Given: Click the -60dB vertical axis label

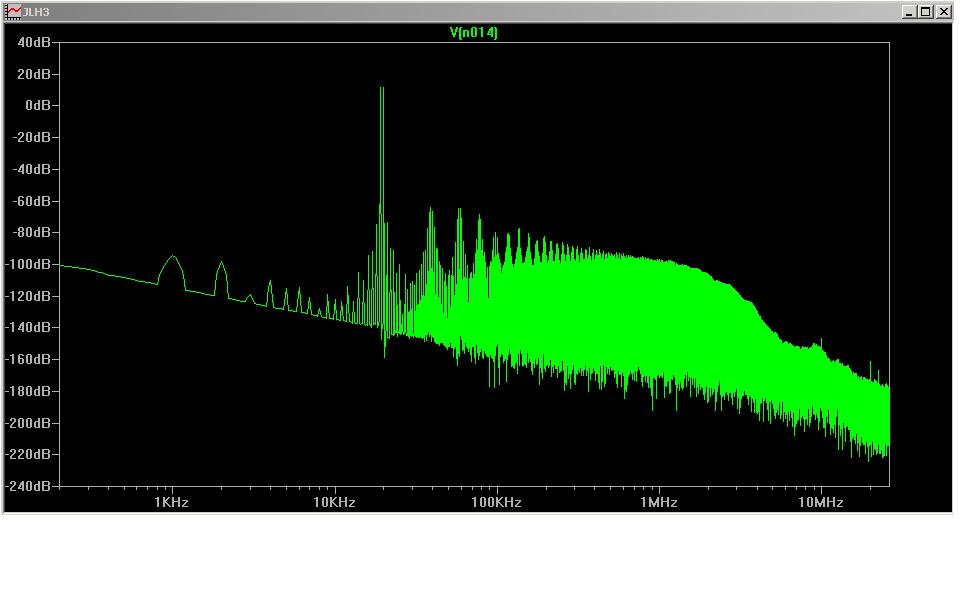Looking at the screenshot, I should click(x=31, y=201).
